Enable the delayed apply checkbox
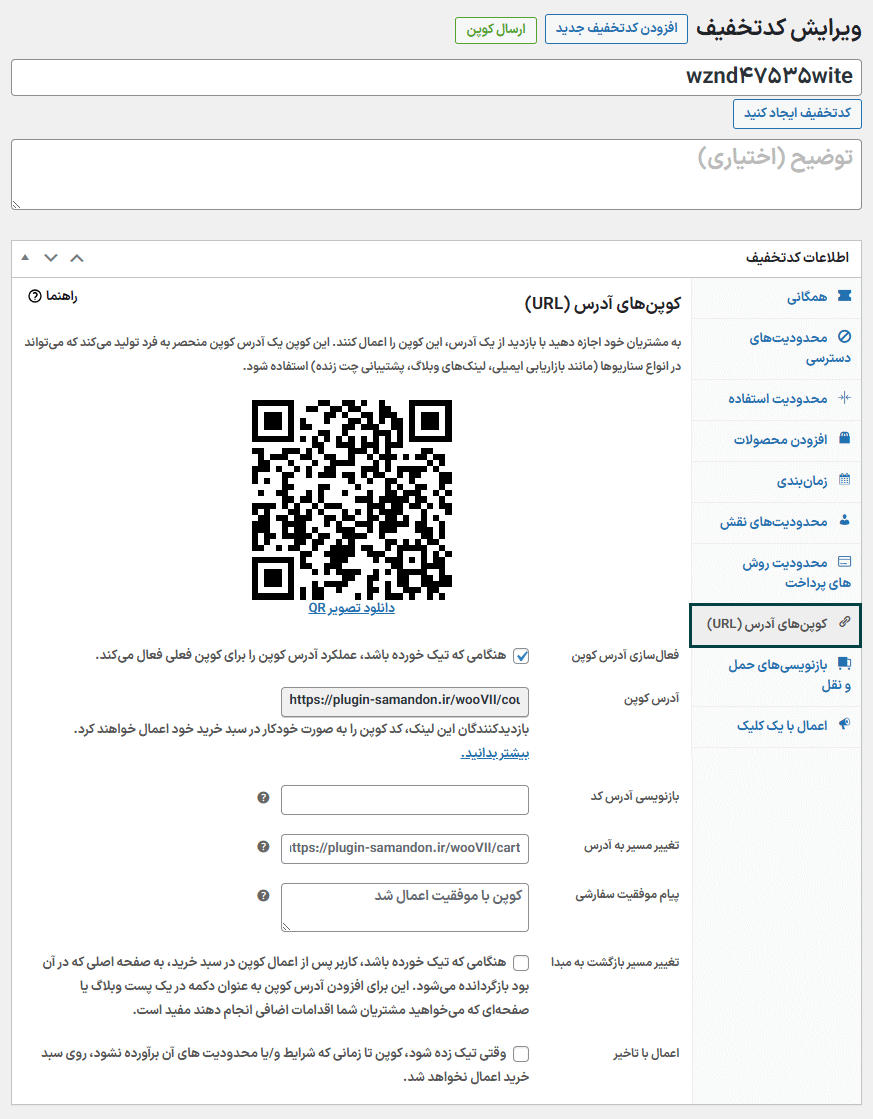Image resolution: width=873 pixels, height=1119 pixels. point(521,1053)
